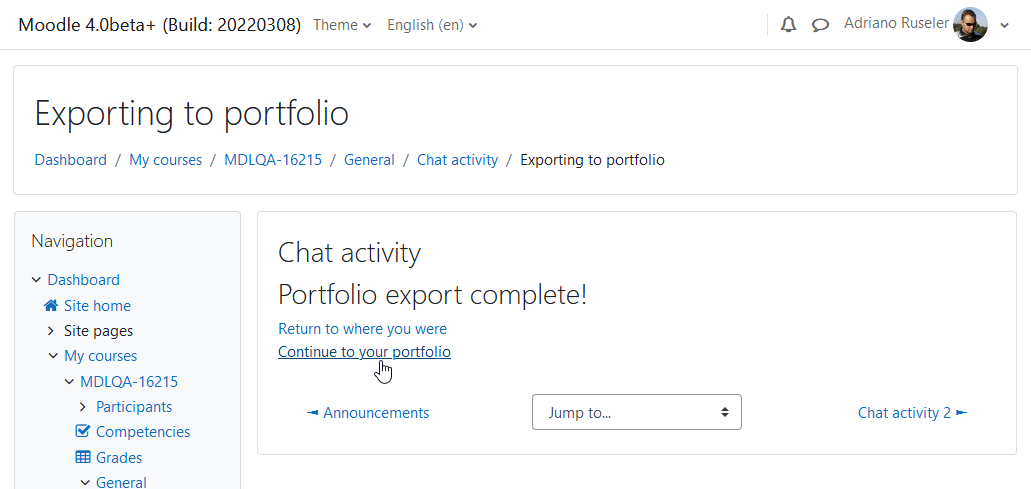Click Adriano Ruseler's profile picture

coord(971,24)
